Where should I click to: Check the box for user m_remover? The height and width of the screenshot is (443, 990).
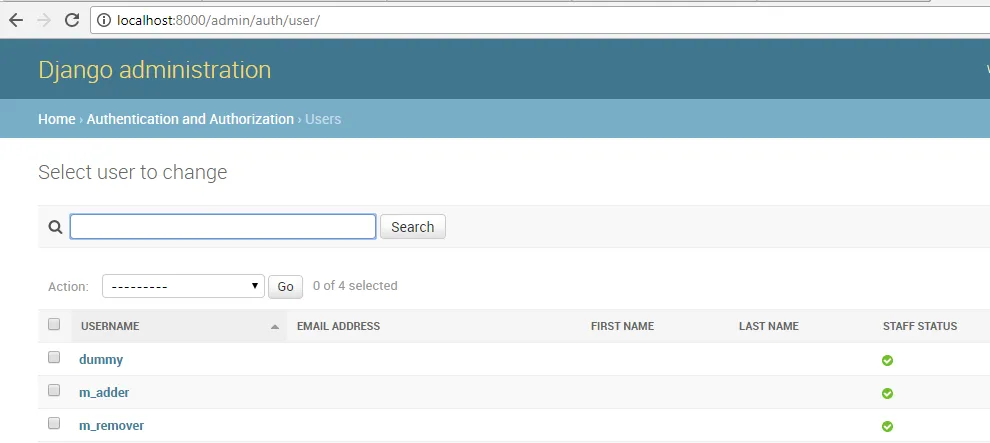[54, 423]
